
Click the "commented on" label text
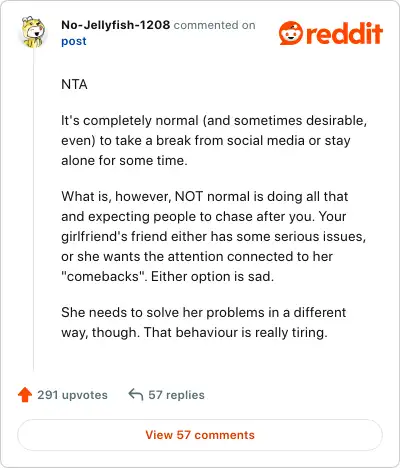[x=214, y=25]
